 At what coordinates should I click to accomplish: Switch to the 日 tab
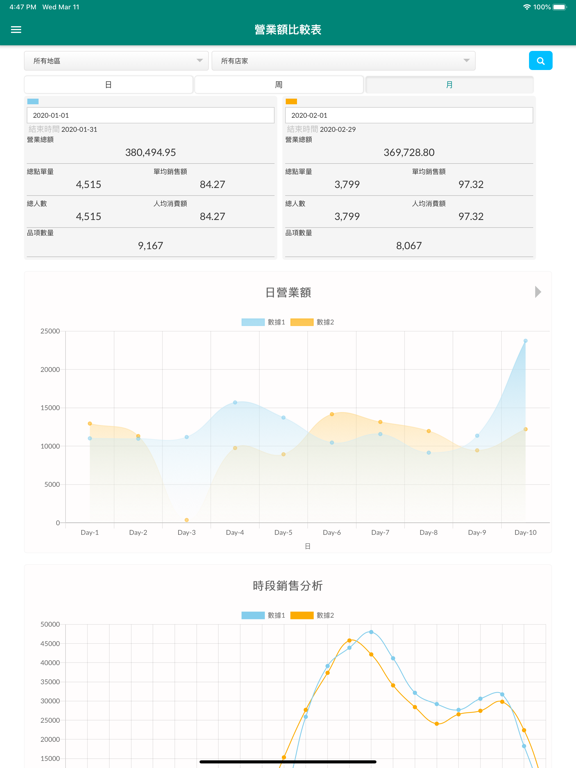[108, 85]
